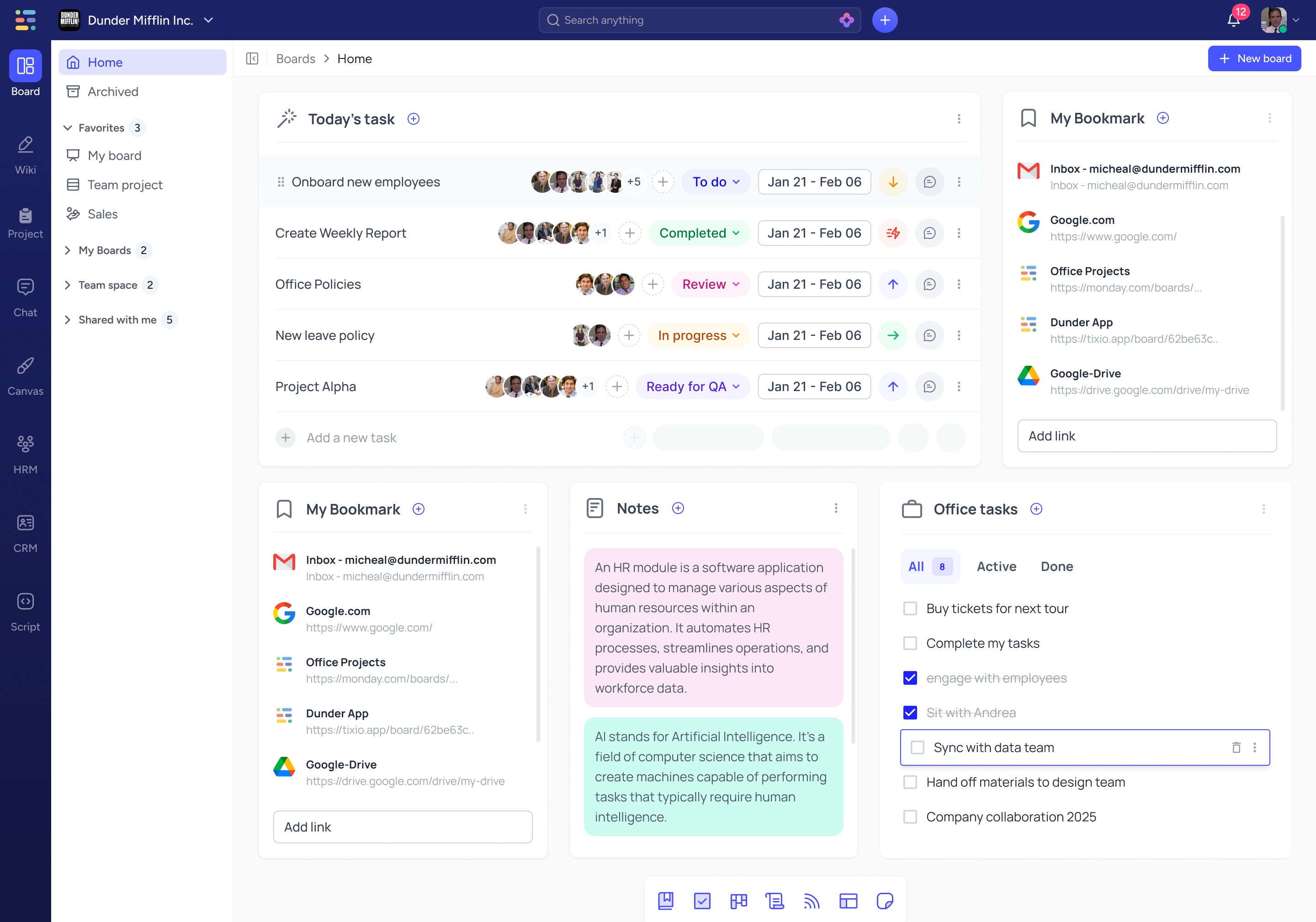Check the Buy tickets for next tour box
Image resolution: width=1316 pixels, height=922 pixels.
910,609
